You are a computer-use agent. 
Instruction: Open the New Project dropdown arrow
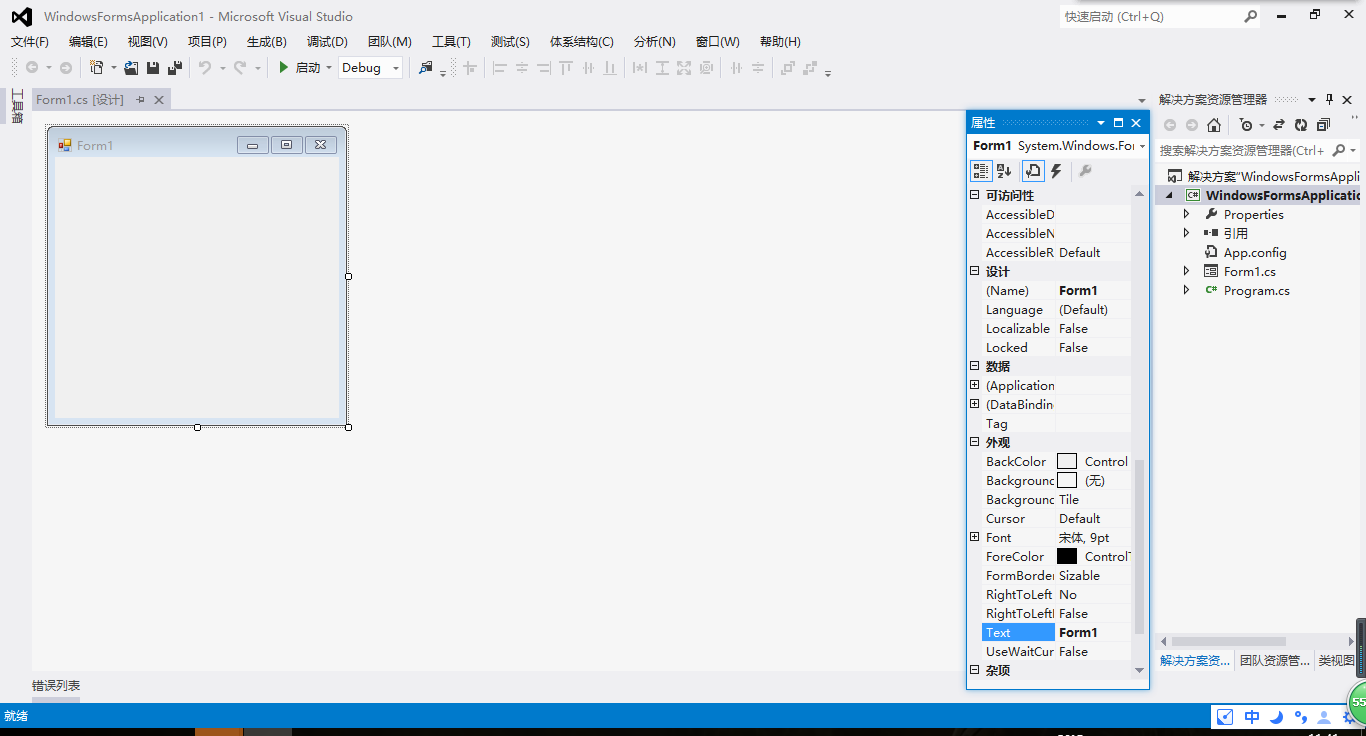(113, 68)
